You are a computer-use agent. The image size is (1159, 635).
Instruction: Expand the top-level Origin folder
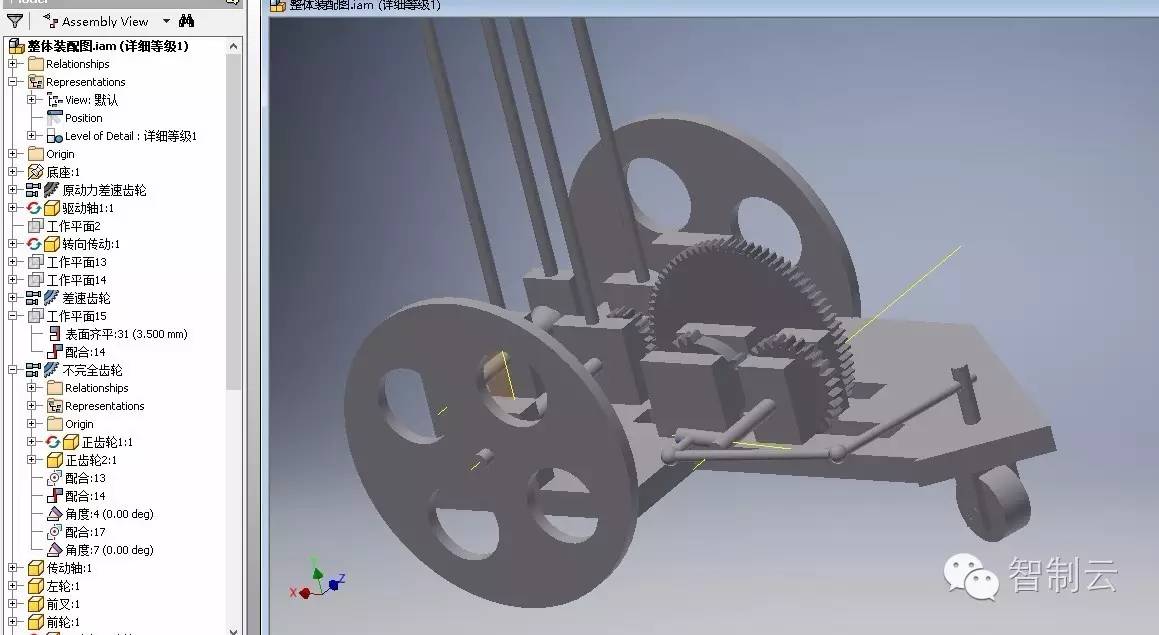pyautogui.click(x=13, y=154)
